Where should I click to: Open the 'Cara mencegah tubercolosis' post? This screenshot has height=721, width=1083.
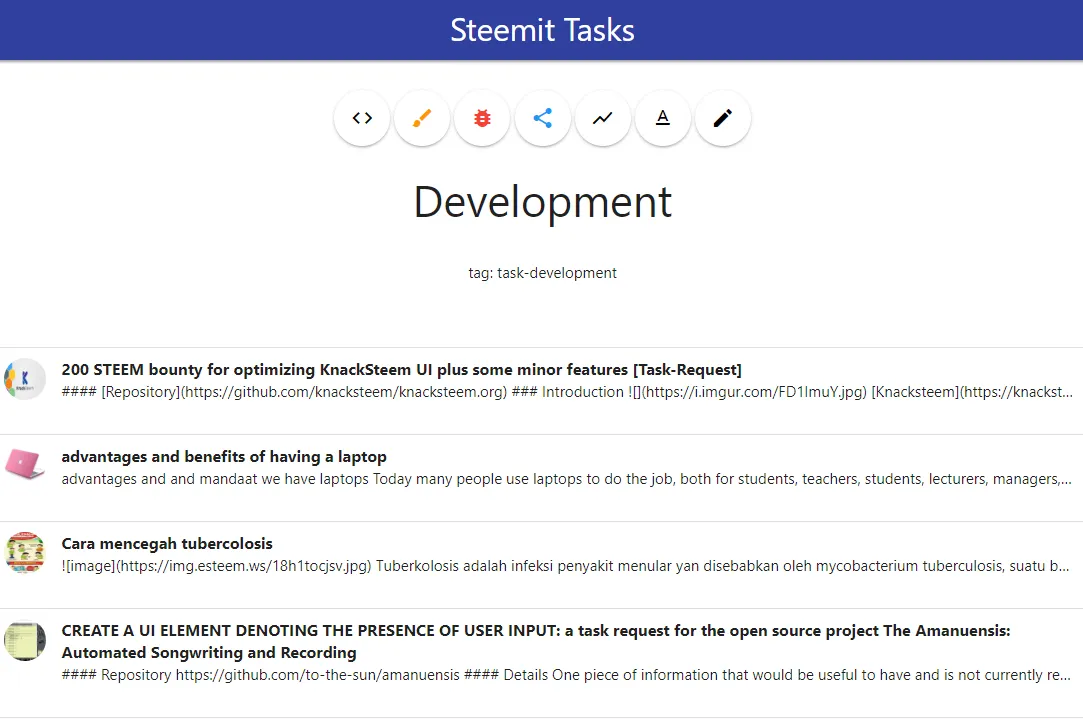(167, 544)
